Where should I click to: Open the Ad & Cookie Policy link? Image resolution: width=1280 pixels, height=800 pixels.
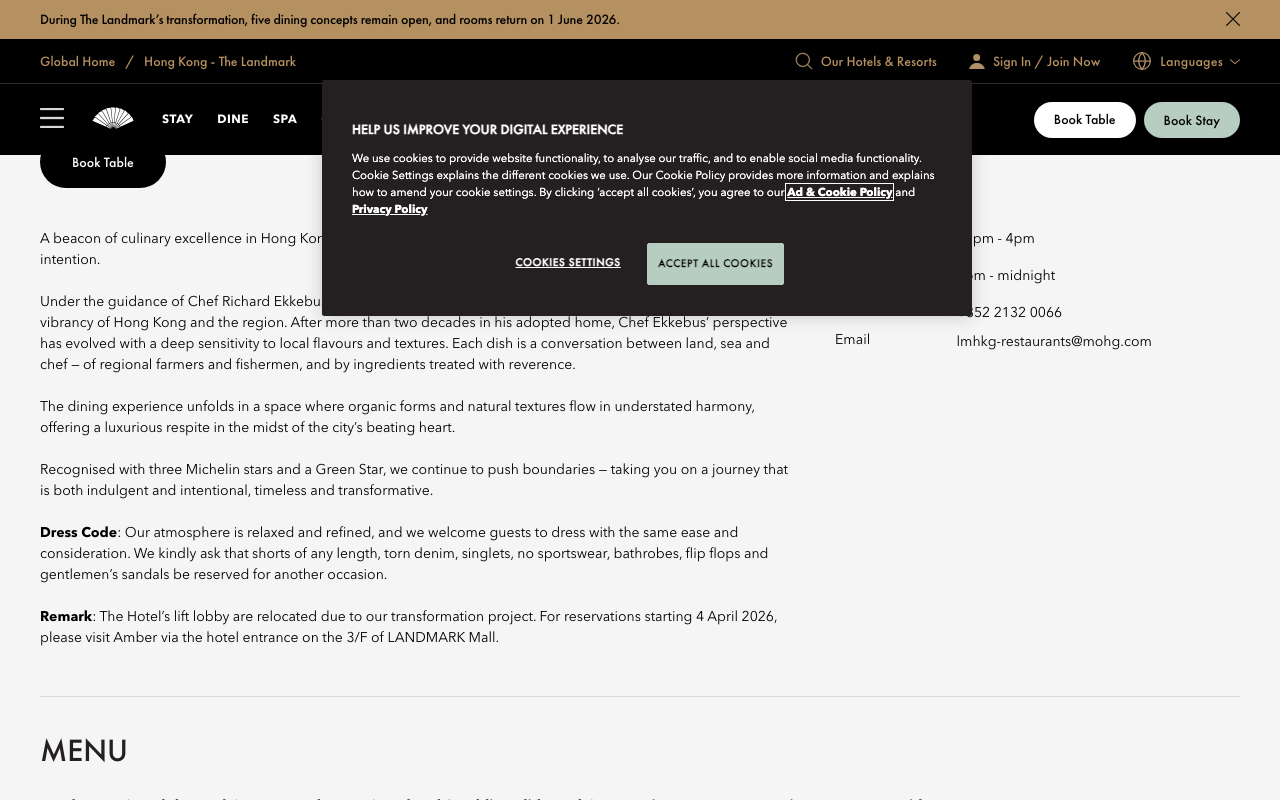pyautogui.click(x=840, y=192)
